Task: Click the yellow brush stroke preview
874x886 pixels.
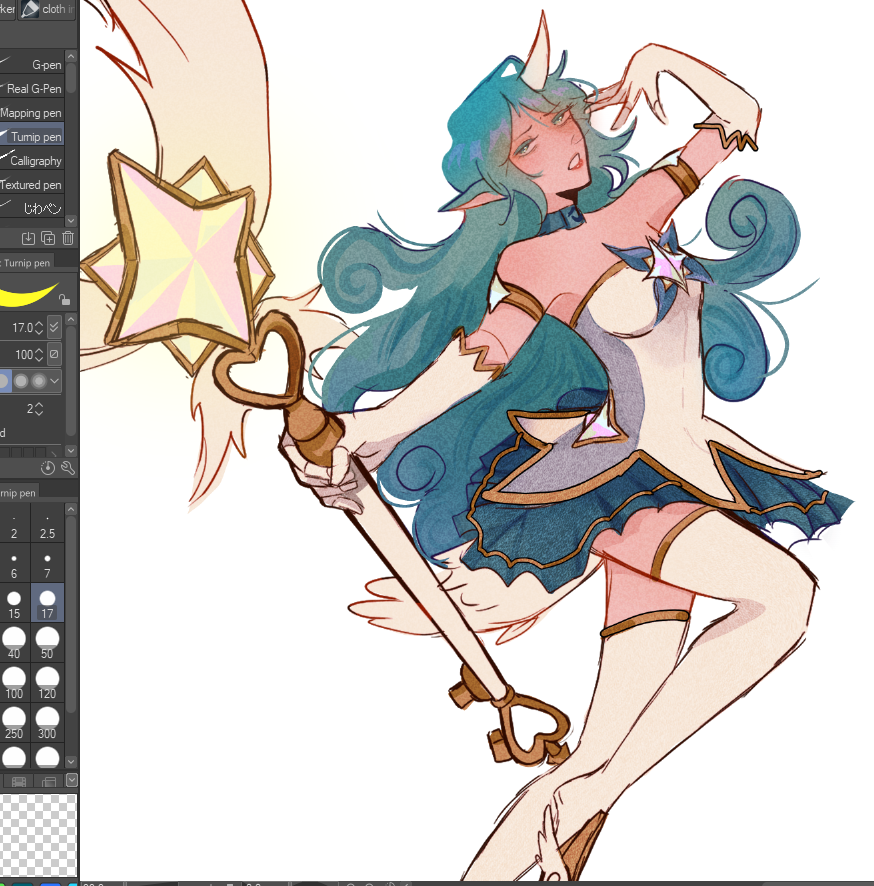Action: coord(28,294)
